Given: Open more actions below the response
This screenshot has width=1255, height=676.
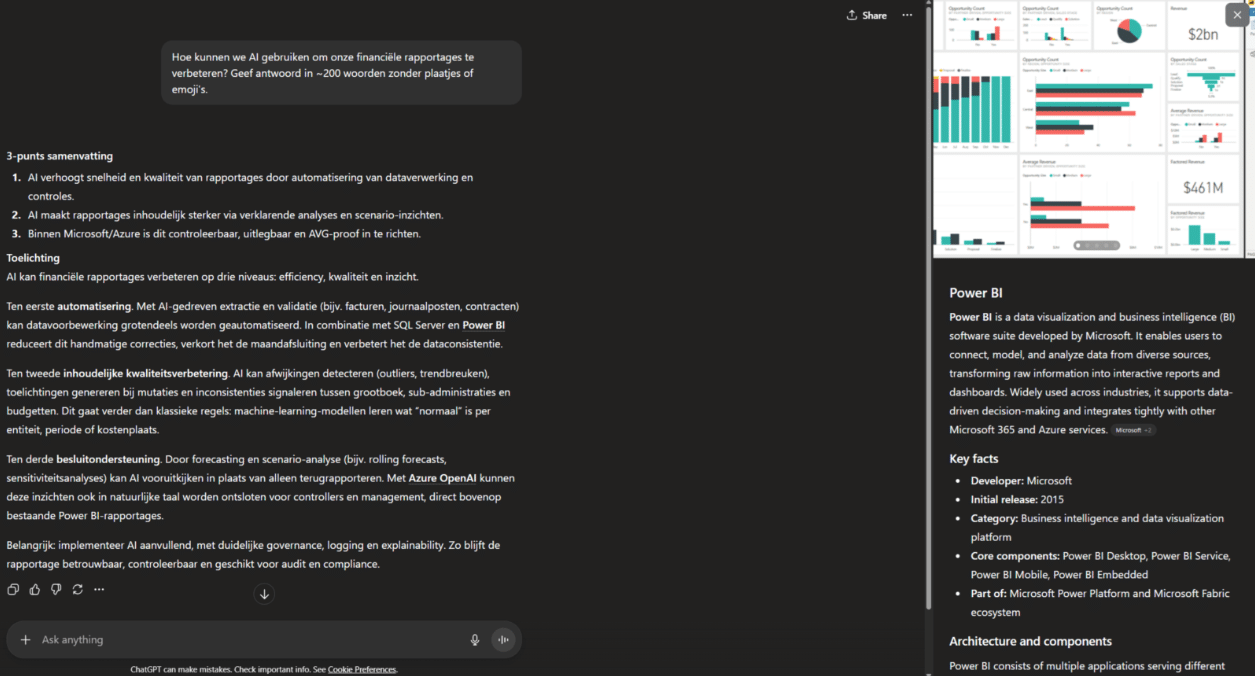Looking at the screenshot, I should (x=99, y=589).
